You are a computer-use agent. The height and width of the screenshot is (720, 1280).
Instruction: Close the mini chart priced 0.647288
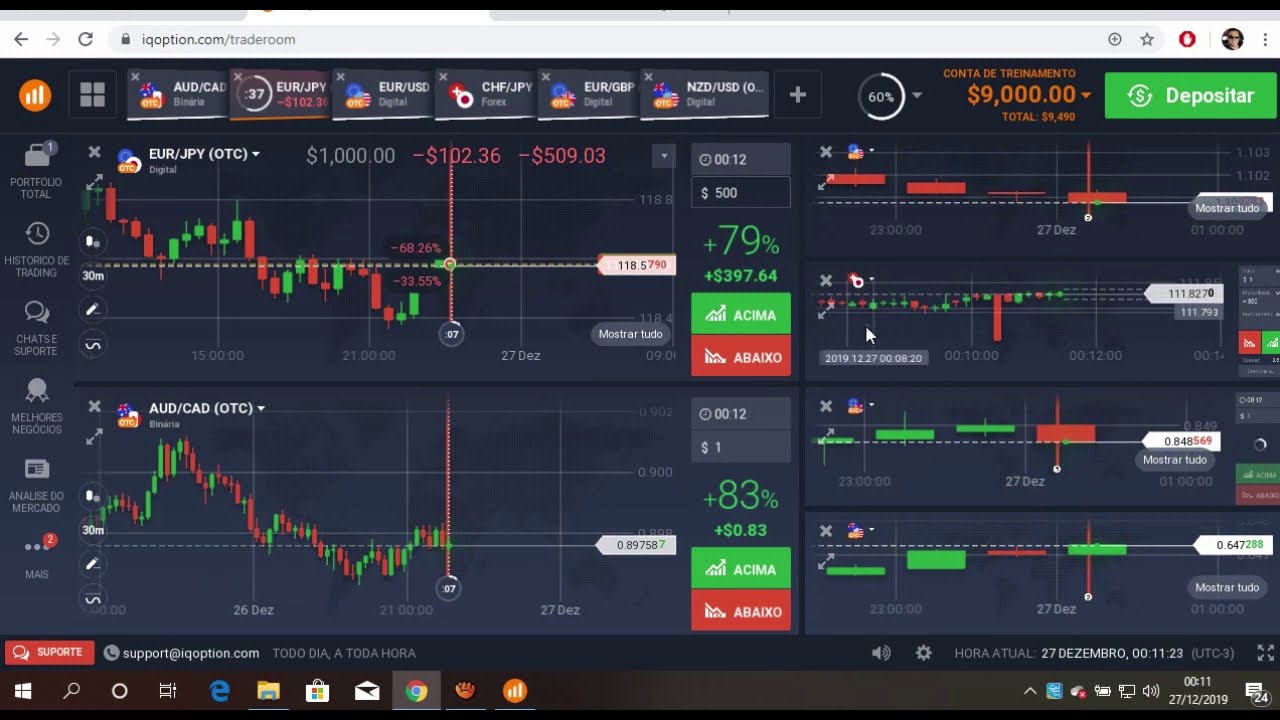point(826,531)
